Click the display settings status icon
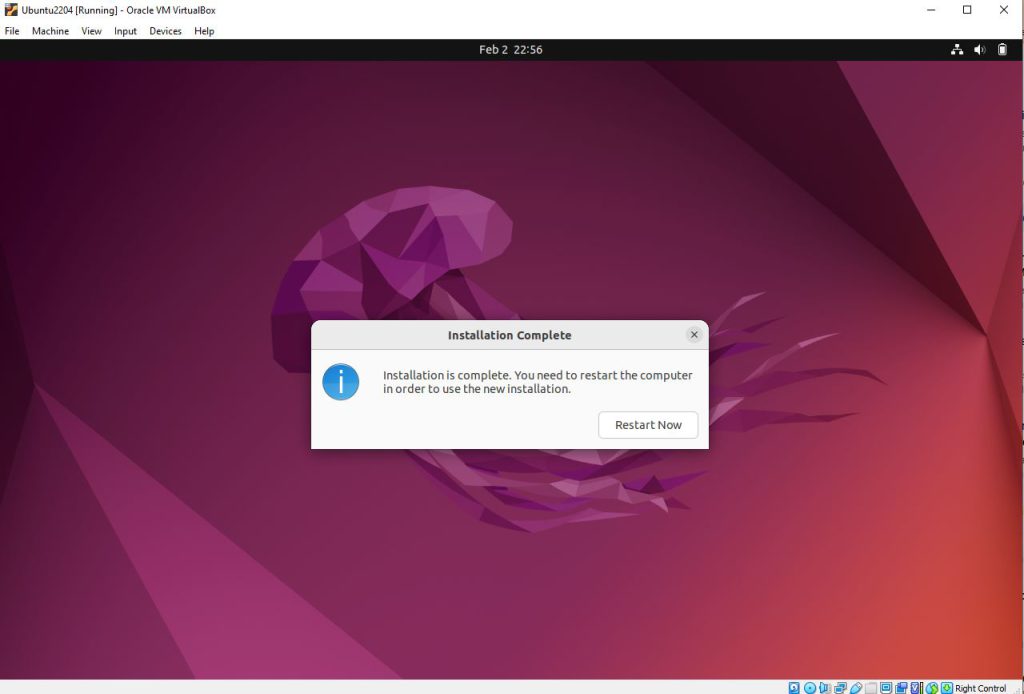This screenshot has width=1024, height=694. click(x=886, y=688)
